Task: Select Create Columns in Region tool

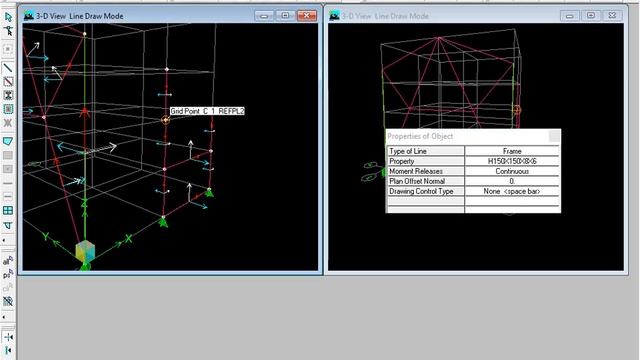Action: coord(8,95)
